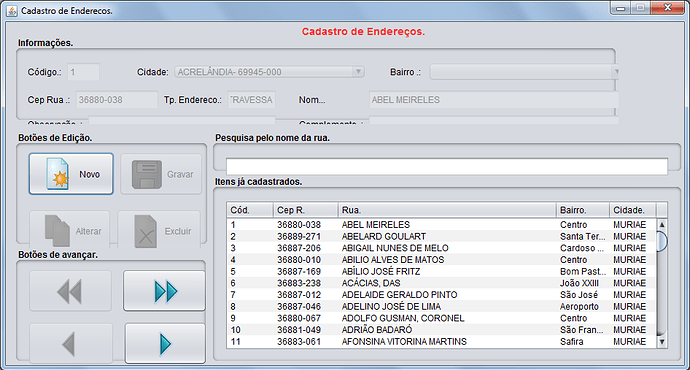Select the row ADOLFO GUSMAN, CORONEL

click(441, 318)
